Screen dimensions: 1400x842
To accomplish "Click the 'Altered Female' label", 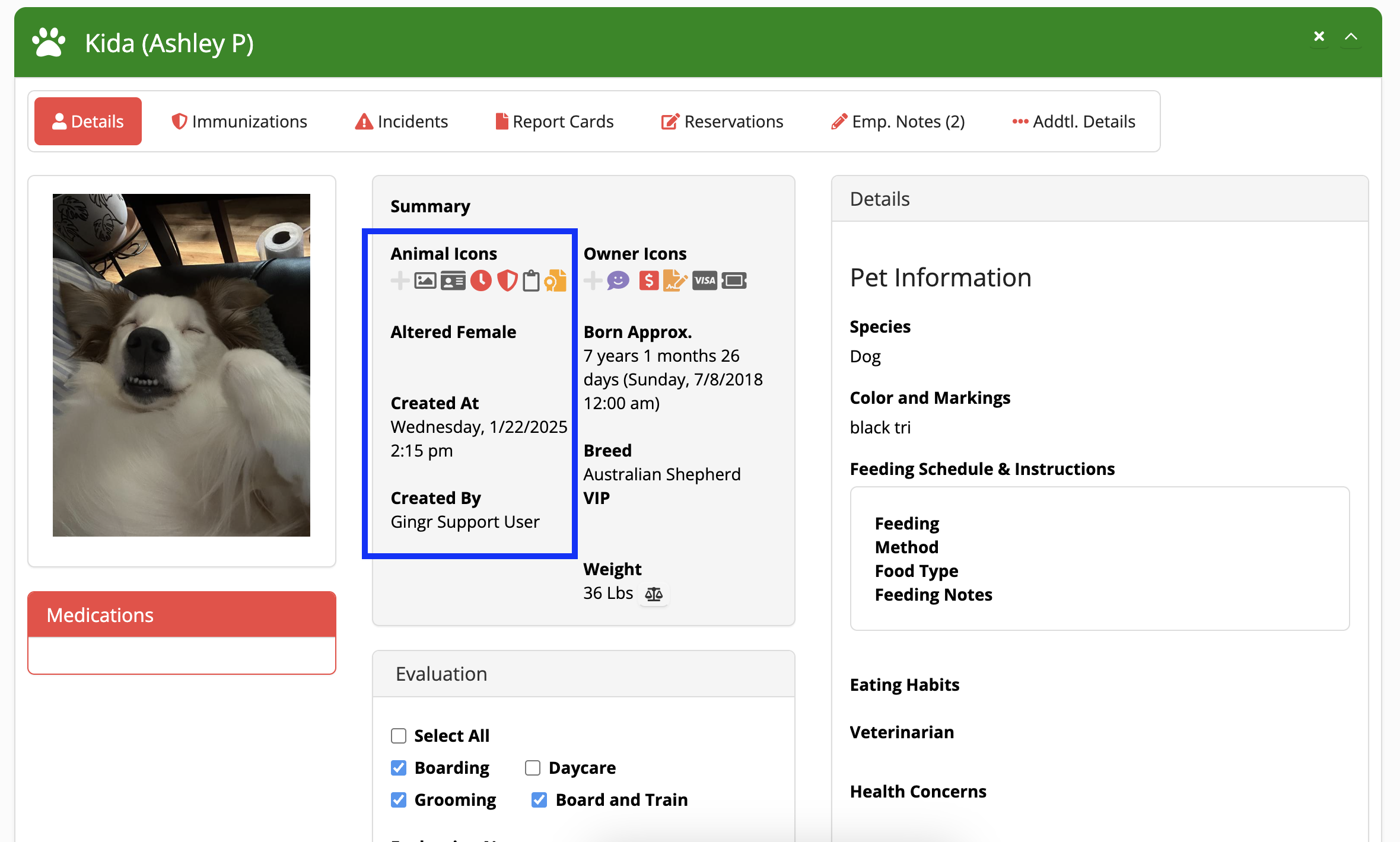I will click(453, 332).
